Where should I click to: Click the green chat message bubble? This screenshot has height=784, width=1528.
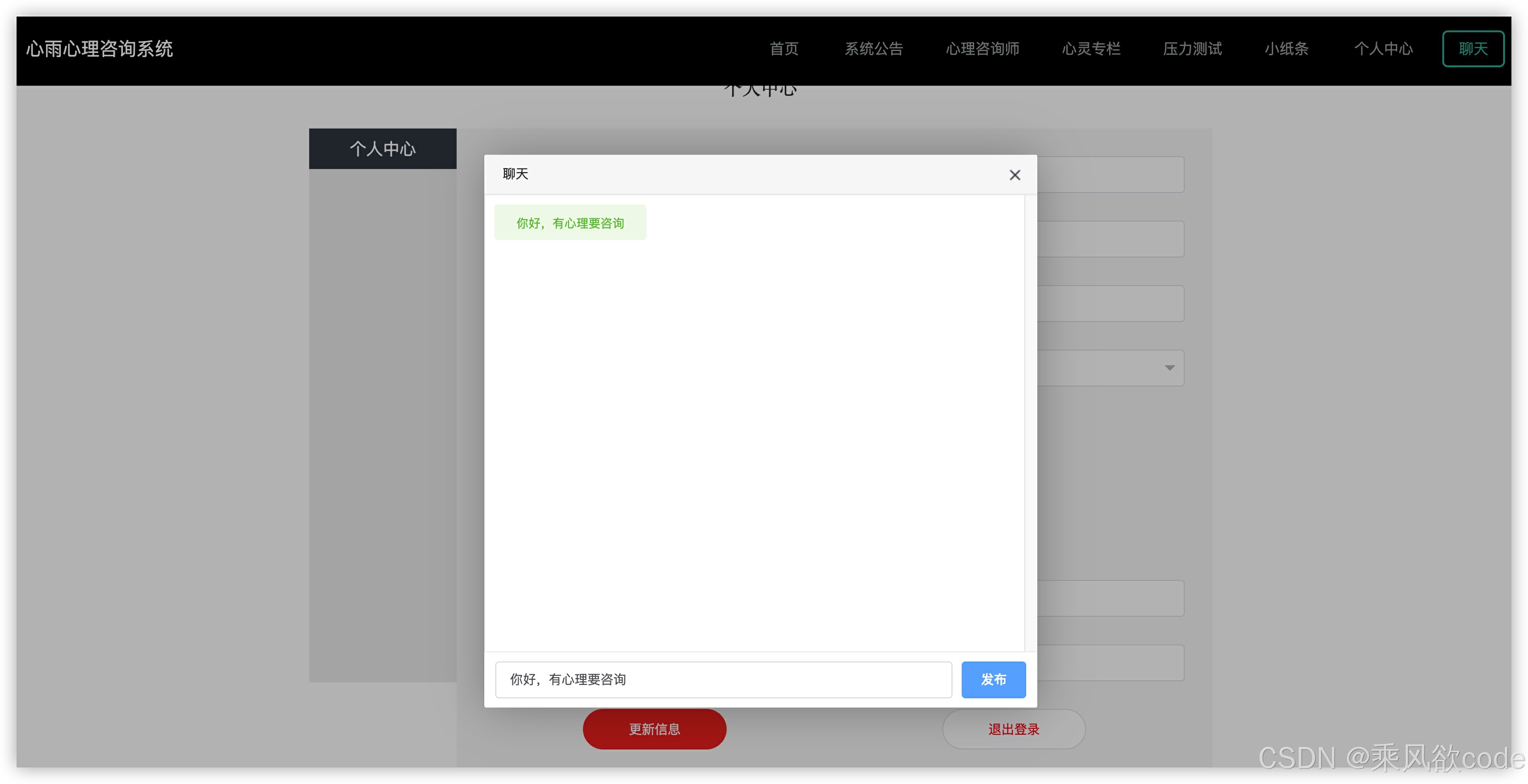[570, 223]
